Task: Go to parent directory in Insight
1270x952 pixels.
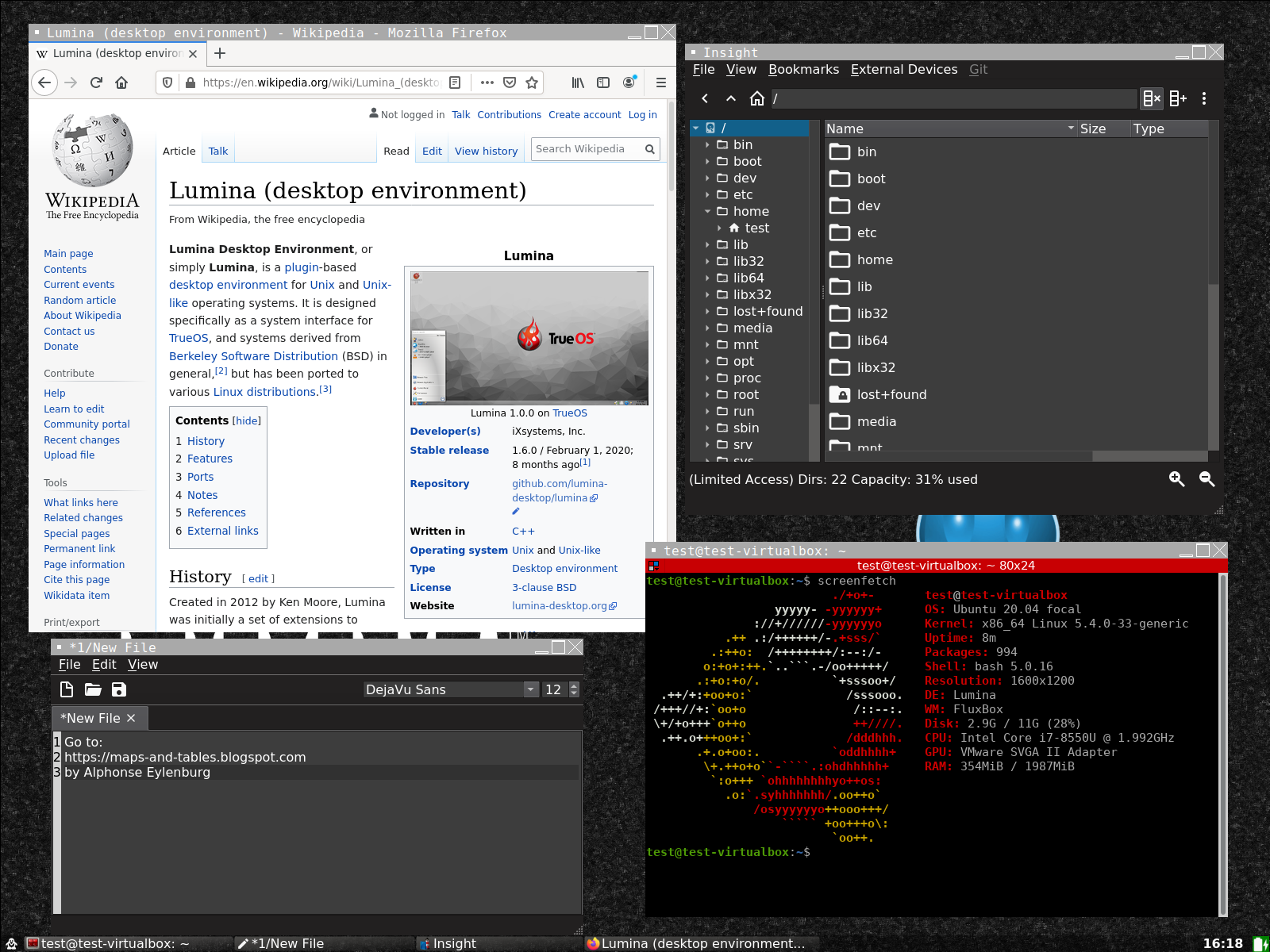Action: 731,98
